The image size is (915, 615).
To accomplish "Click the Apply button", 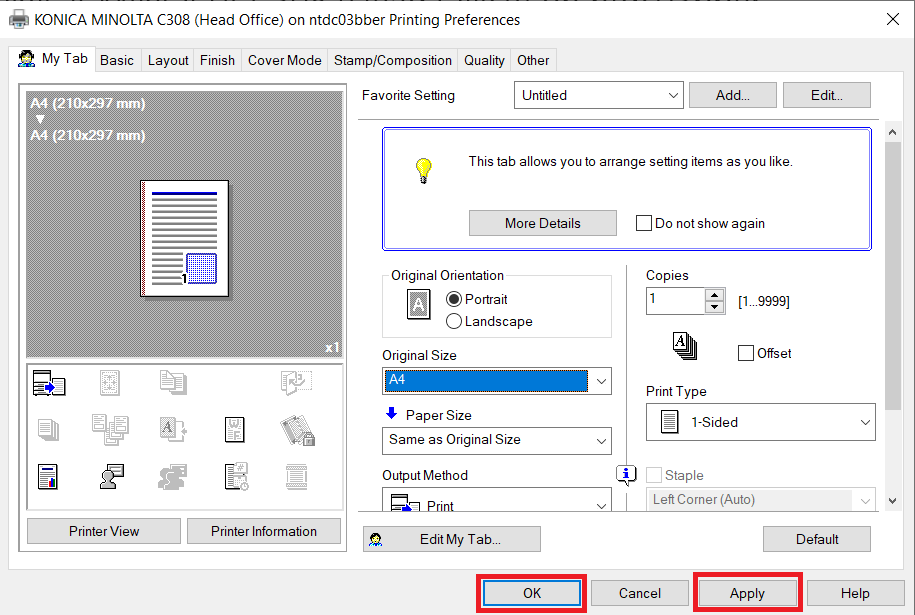I will point(748,593).
